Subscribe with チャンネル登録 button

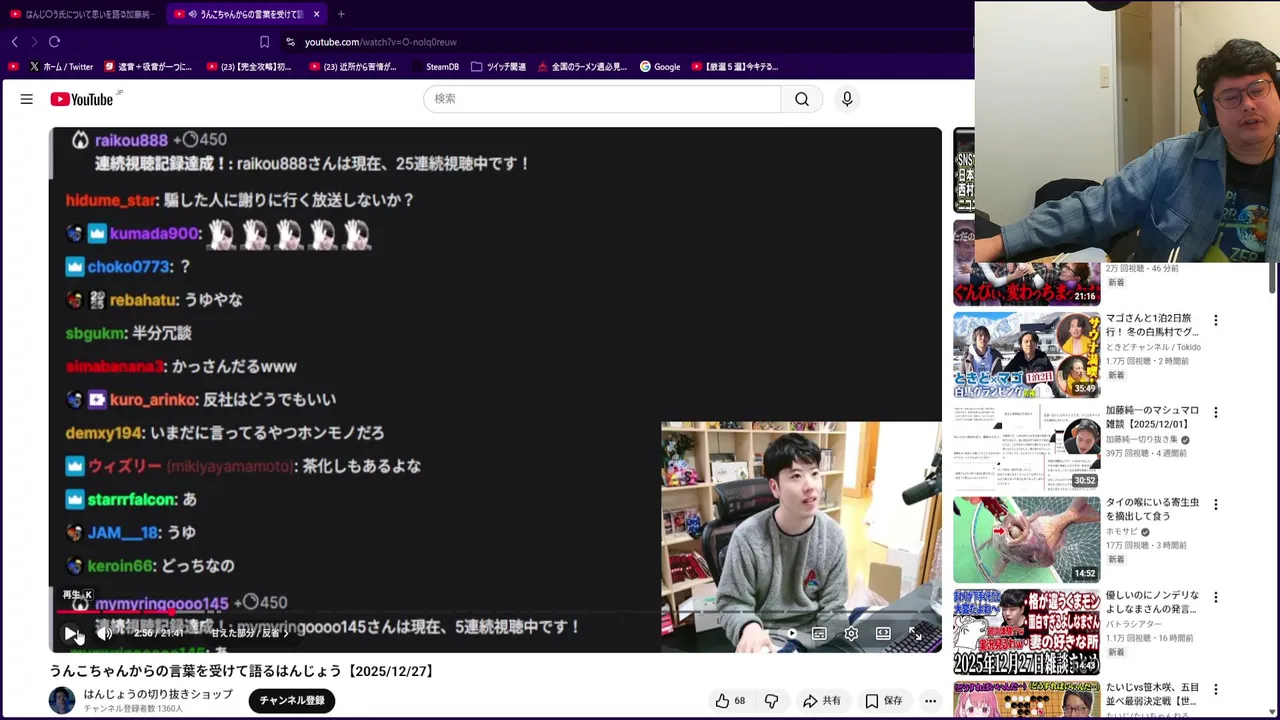(292, 701)
